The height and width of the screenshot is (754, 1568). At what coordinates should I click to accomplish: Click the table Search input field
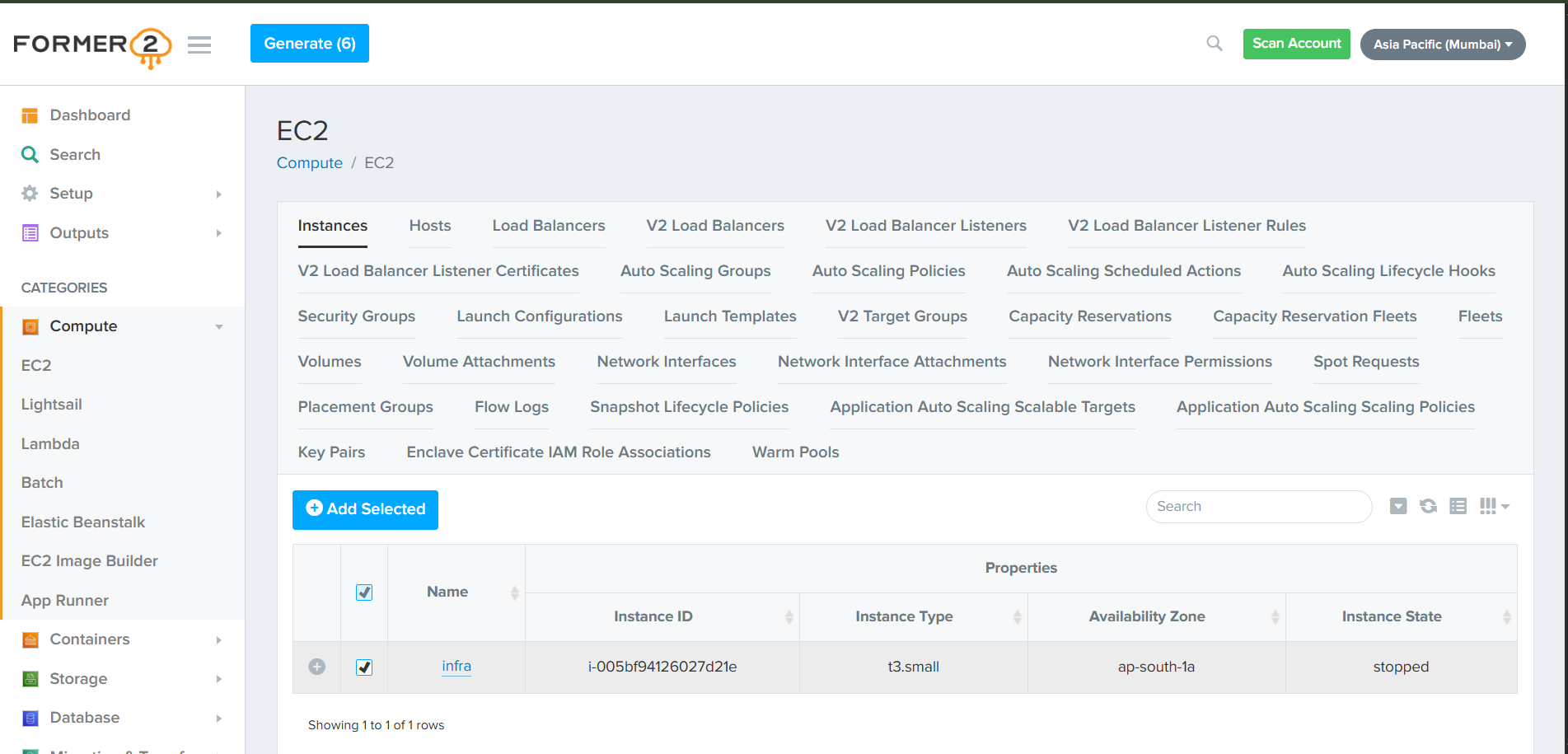tap(1257, 507)
